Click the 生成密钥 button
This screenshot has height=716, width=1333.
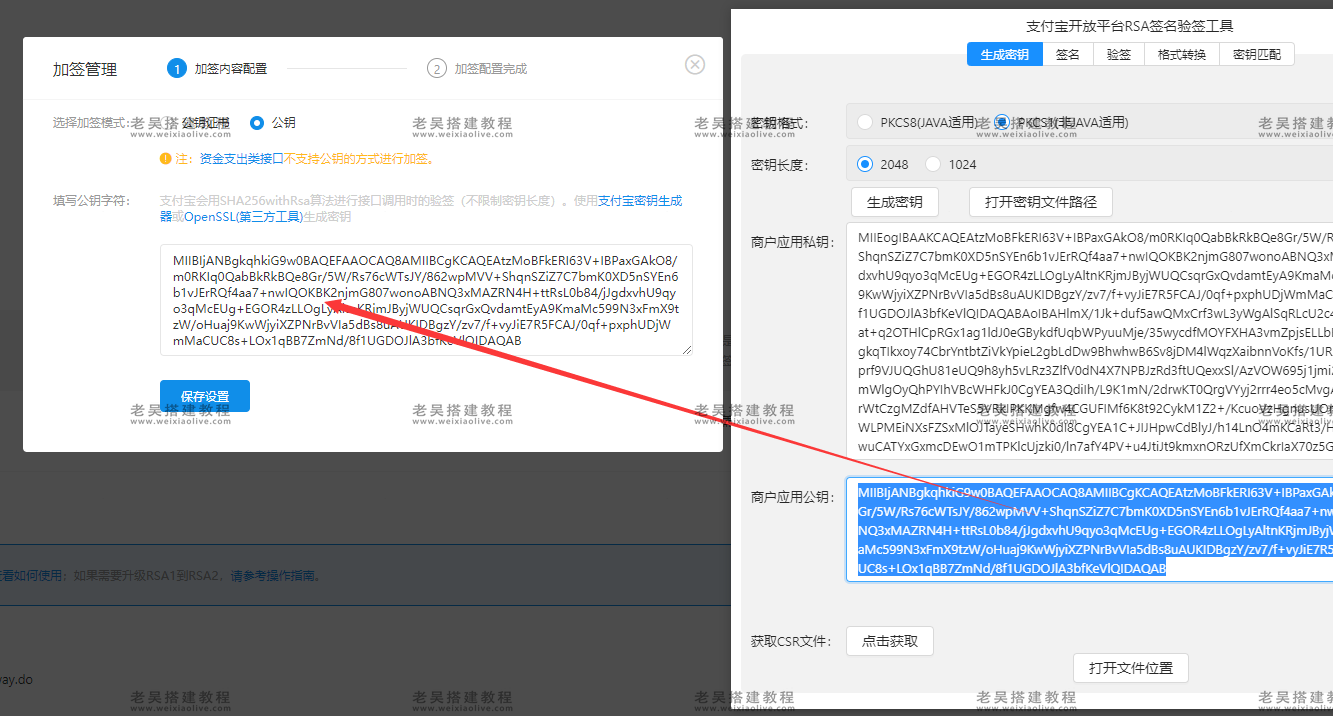894,201
